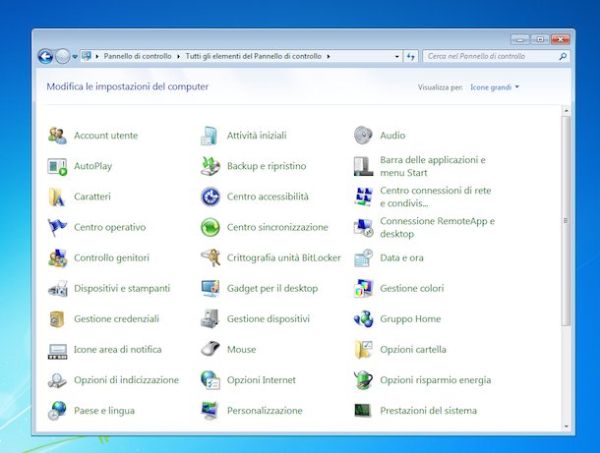The width and height of the screenshot is (600, 453).
Task: Open the Centro accessibilità icon
Action: (210, 197)
